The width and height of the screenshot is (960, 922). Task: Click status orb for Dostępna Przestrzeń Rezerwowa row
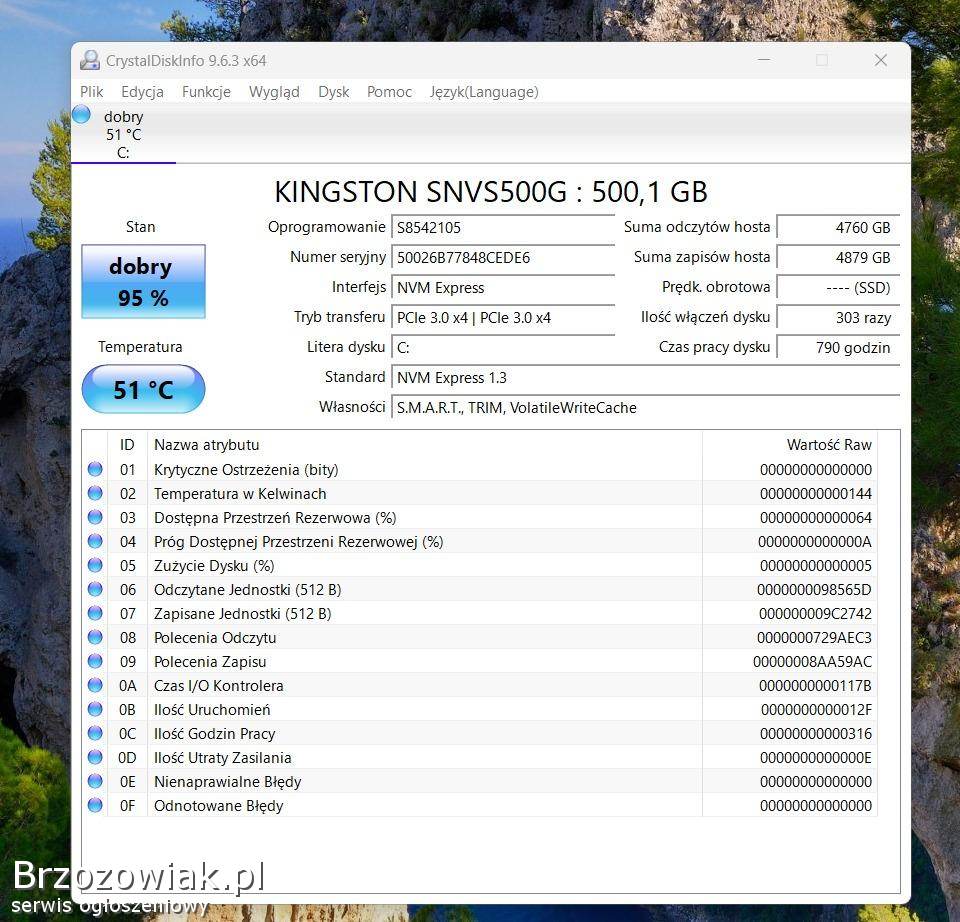(95, 517)
